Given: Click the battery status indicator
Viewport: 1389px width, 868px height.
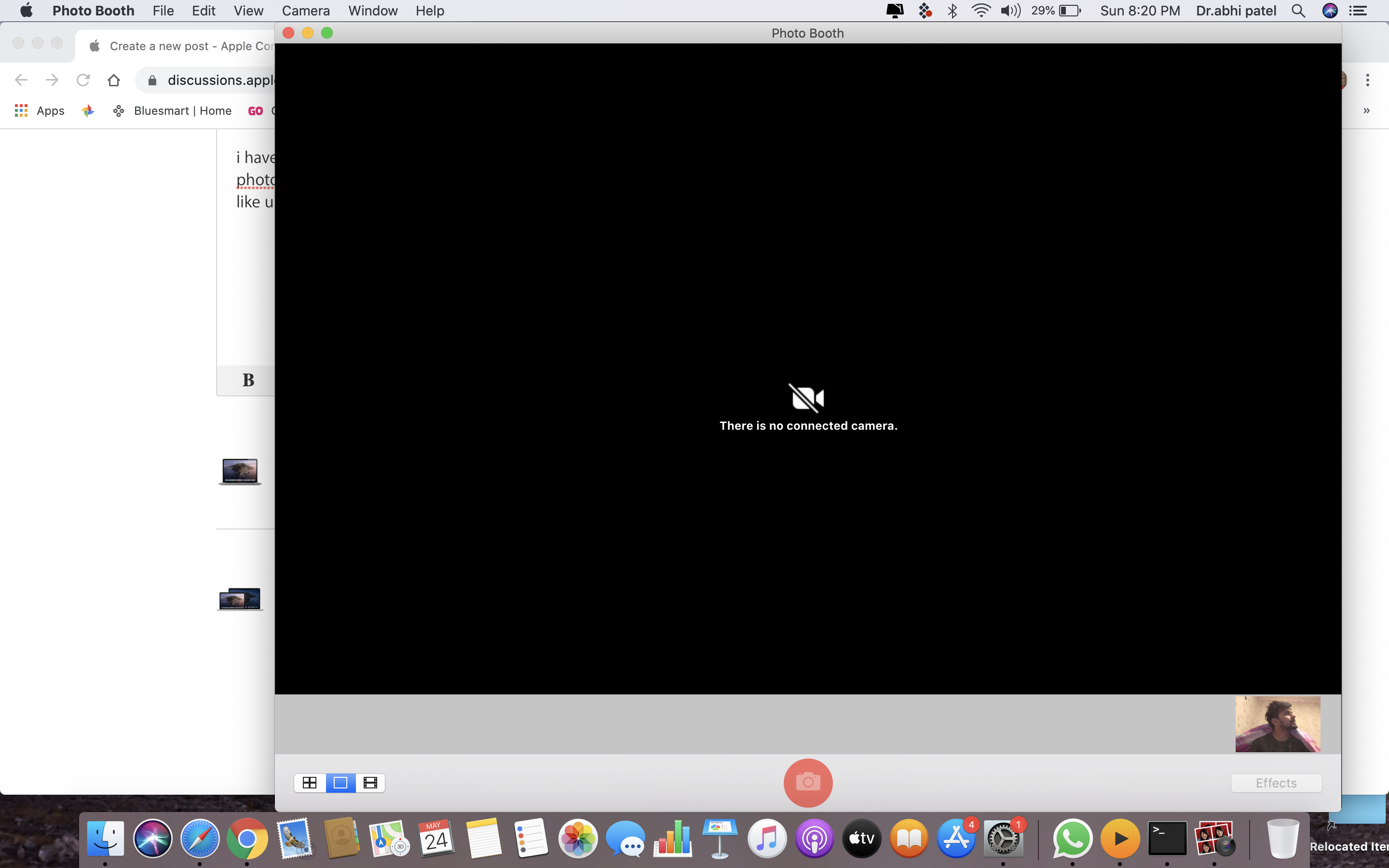Looking at the screenshot, I should coord(1069,11).
